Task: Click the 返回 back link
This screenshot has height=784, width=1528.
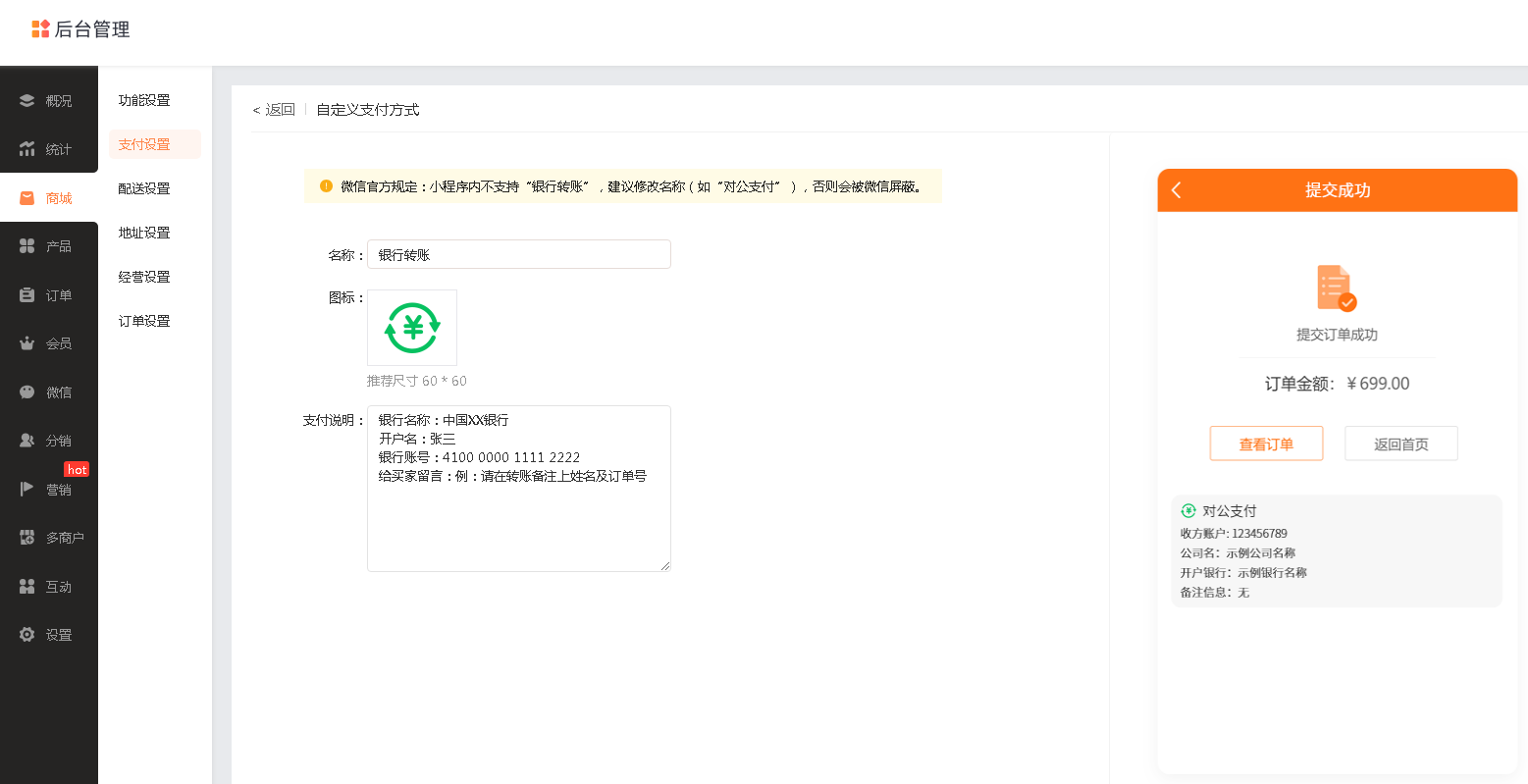Action: pos(275,110)
